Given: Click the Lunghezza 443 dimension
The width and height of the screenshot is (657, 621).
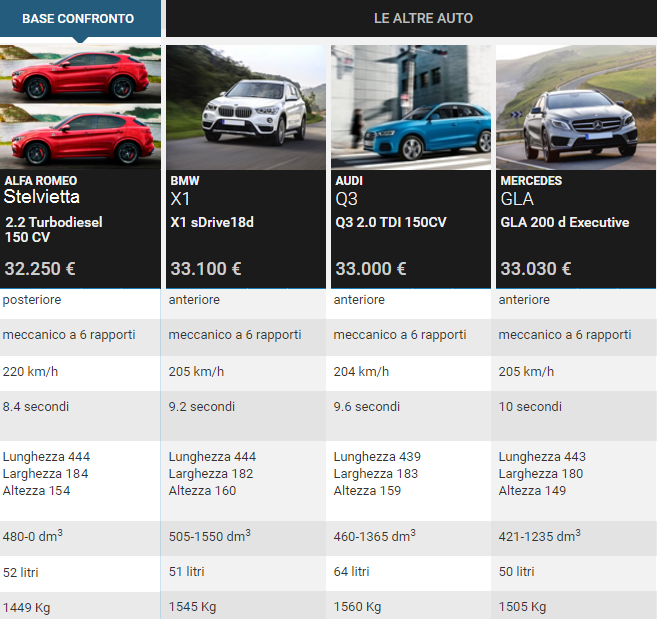Looking at the screenshot, I should (x=542, y=457).
